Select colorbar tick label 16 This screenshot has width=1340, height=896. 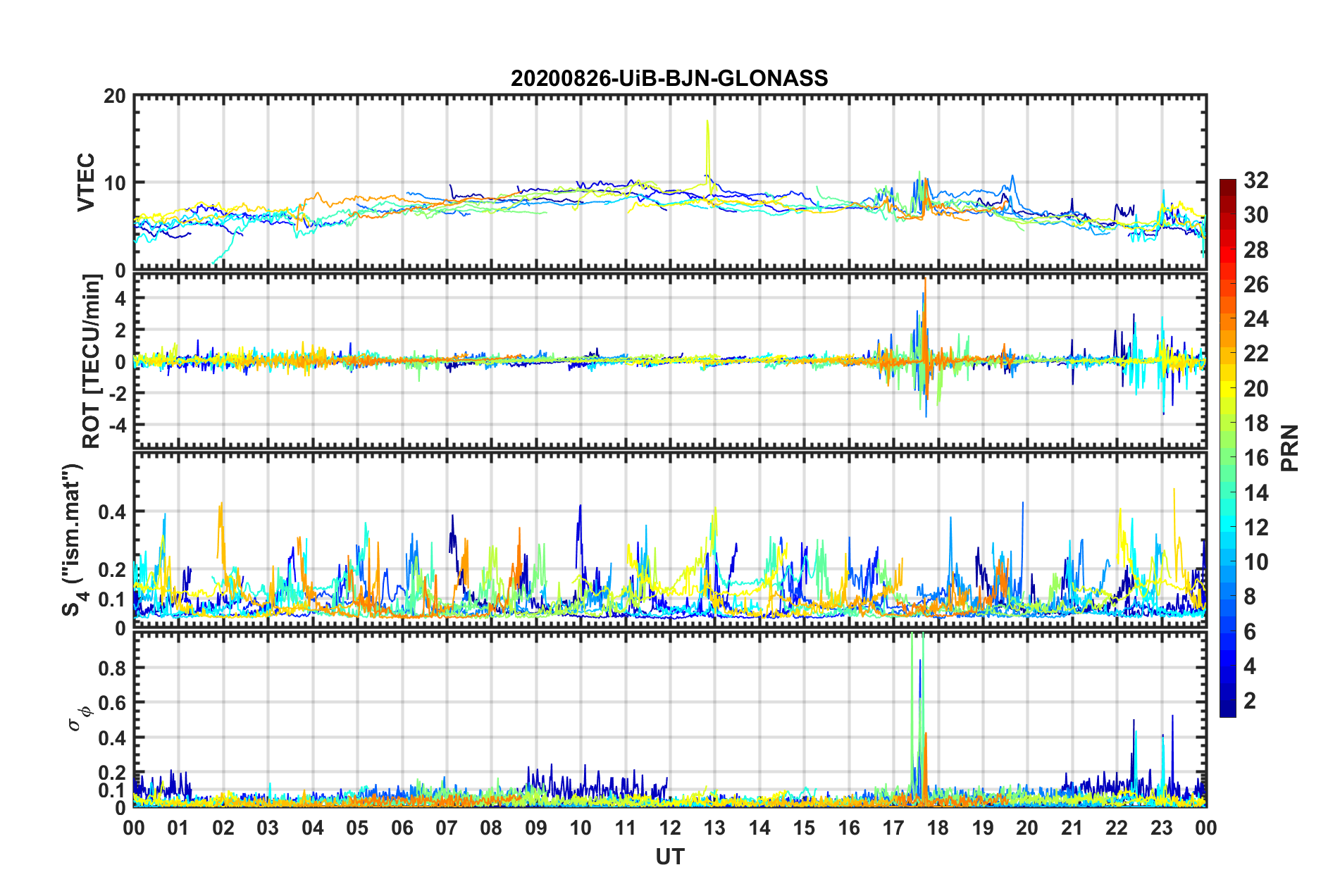[1256, 458]
